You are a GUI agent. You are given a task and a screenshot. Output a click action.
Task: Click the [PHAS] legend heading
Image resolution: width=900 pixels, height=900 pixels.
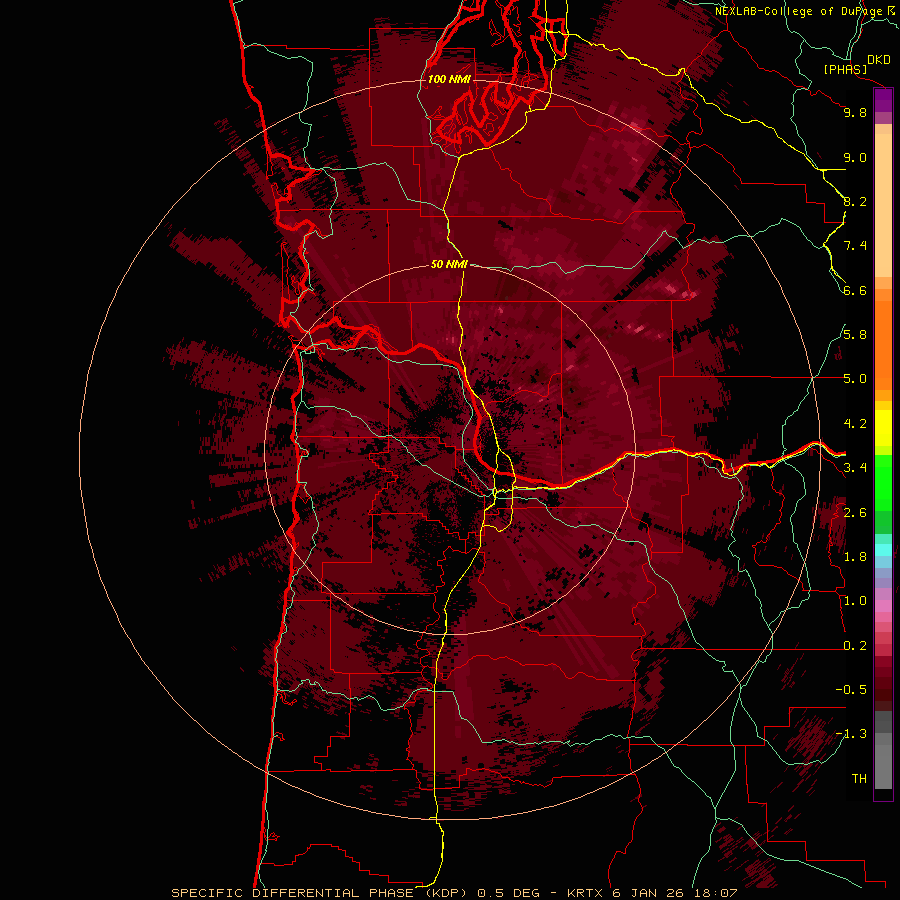click(845, 70)
